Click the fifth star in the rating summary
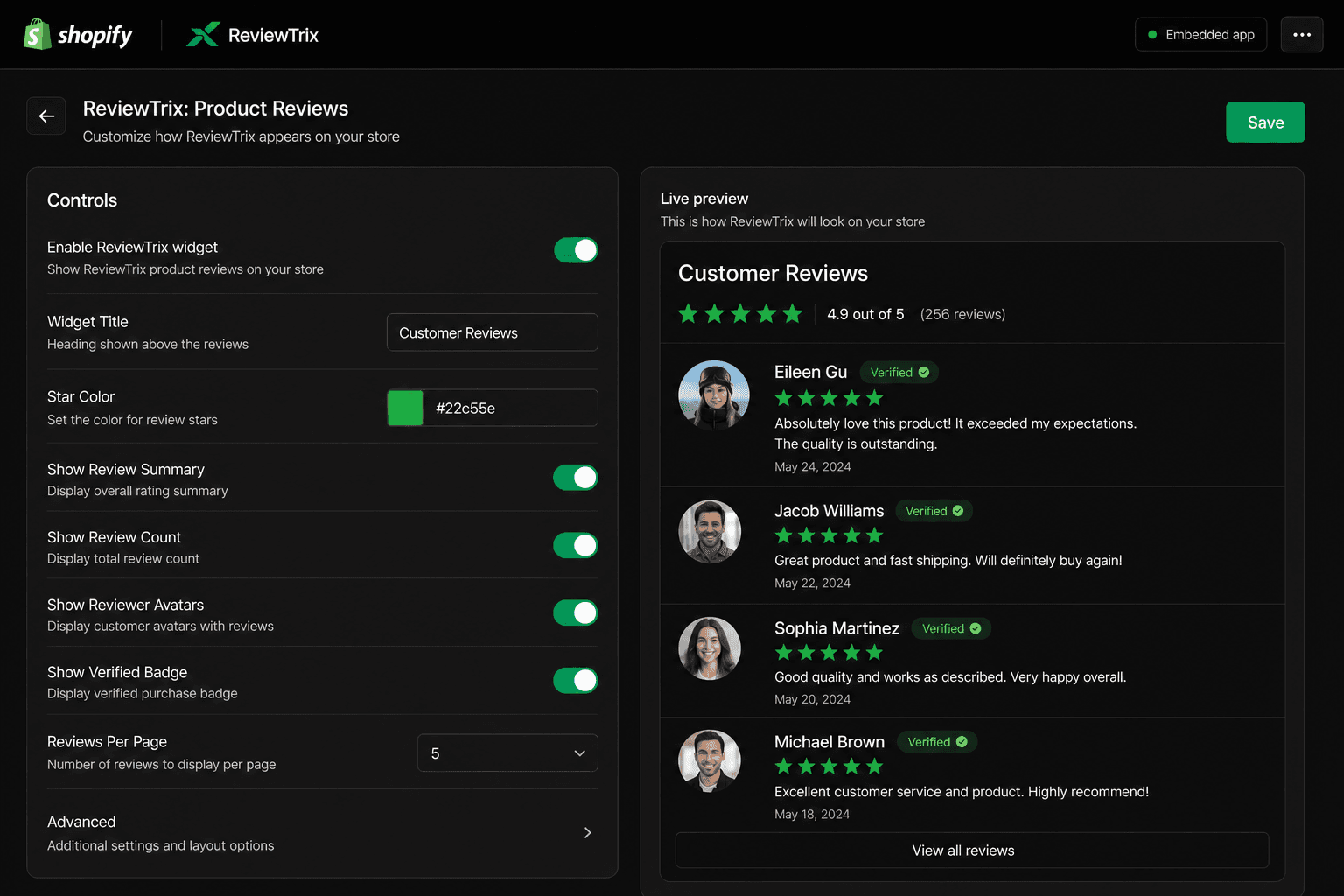The height and width of the screenshot is (896, 1344). [793, 314]
